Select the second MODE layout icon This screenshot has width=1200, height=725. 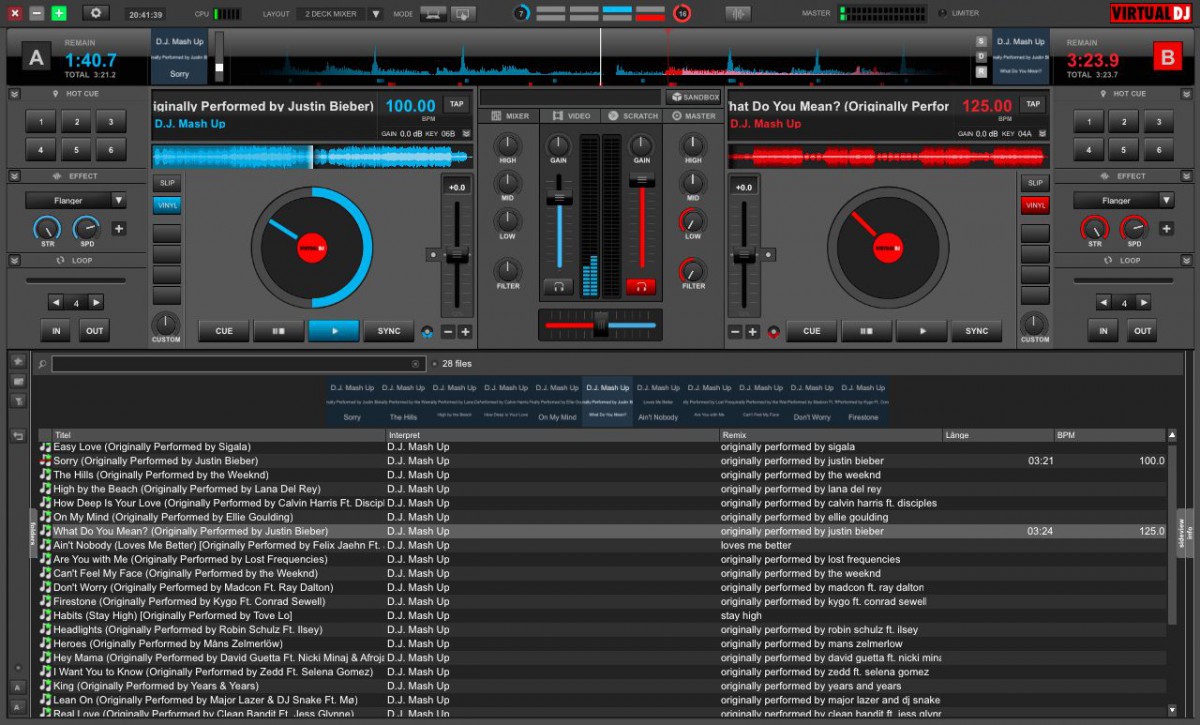462,14
